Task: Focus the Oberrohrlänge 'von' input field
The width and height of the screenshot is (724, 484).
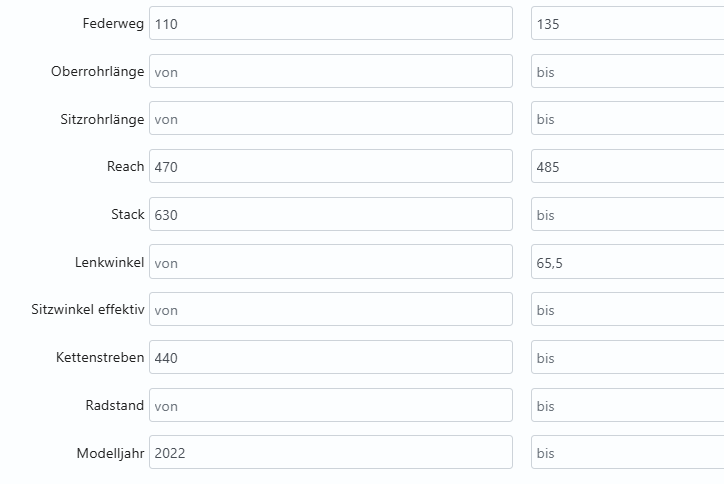Action: click(330, 72)
